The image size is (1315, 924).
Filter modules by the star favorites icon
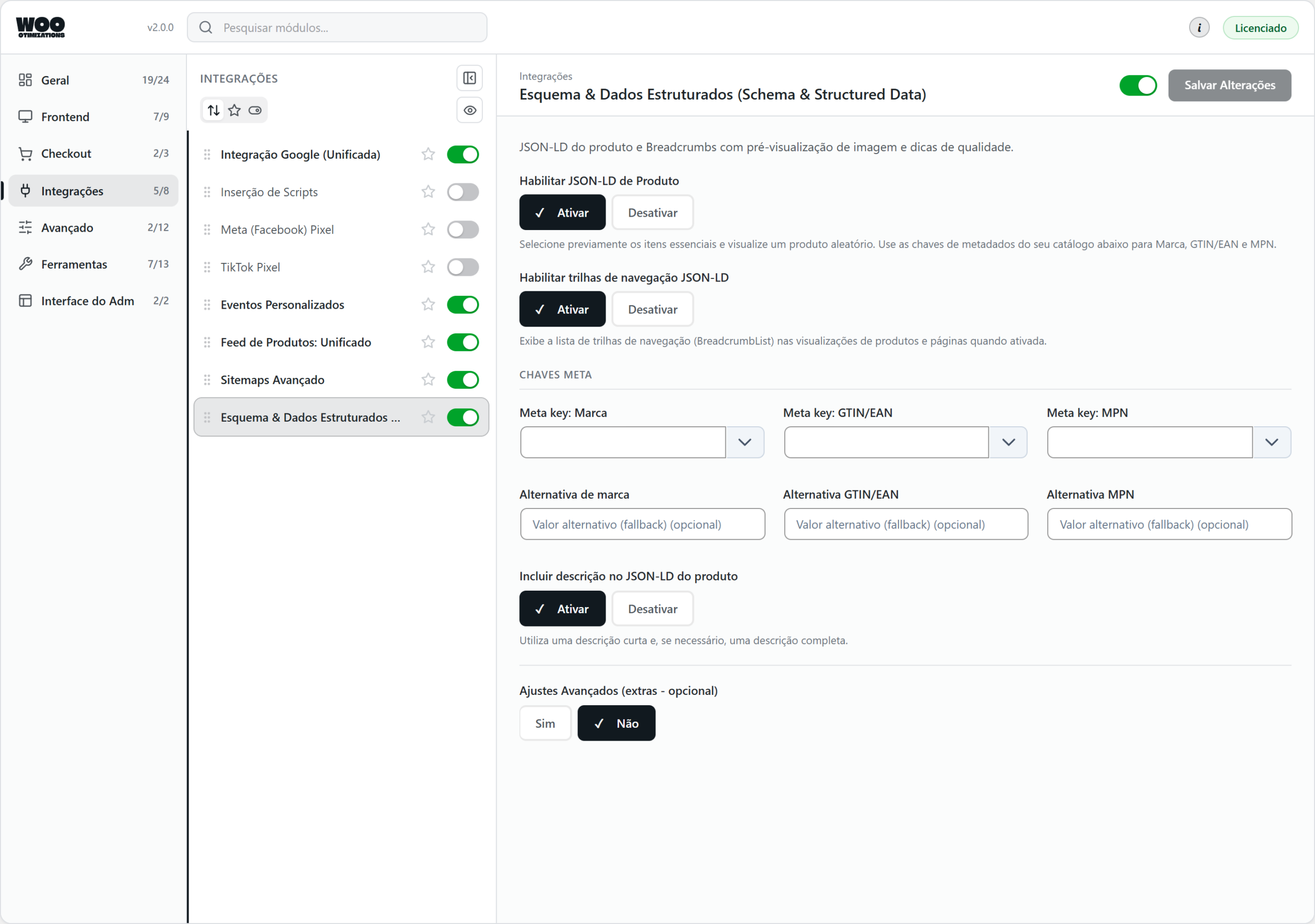click(x=234, y=110)
